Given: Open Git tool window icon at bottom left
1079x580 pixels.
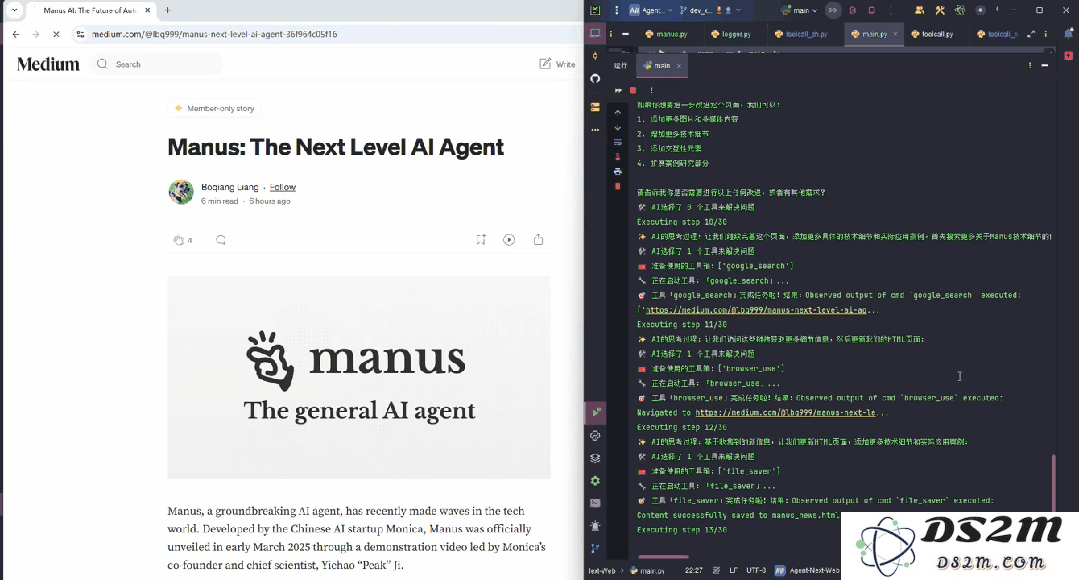Looking at the screenshot, I should [596, 548].
